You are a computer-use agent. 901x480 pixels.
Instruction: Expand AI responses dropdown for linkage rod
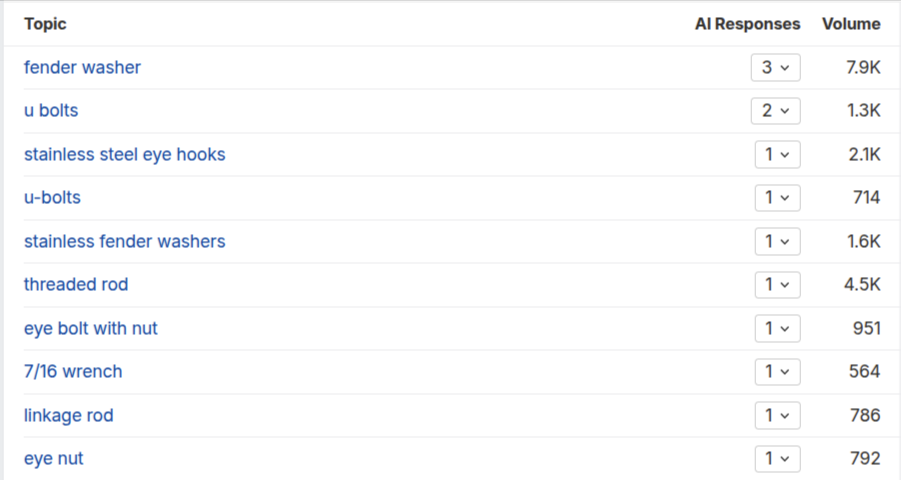pos(777,415)
